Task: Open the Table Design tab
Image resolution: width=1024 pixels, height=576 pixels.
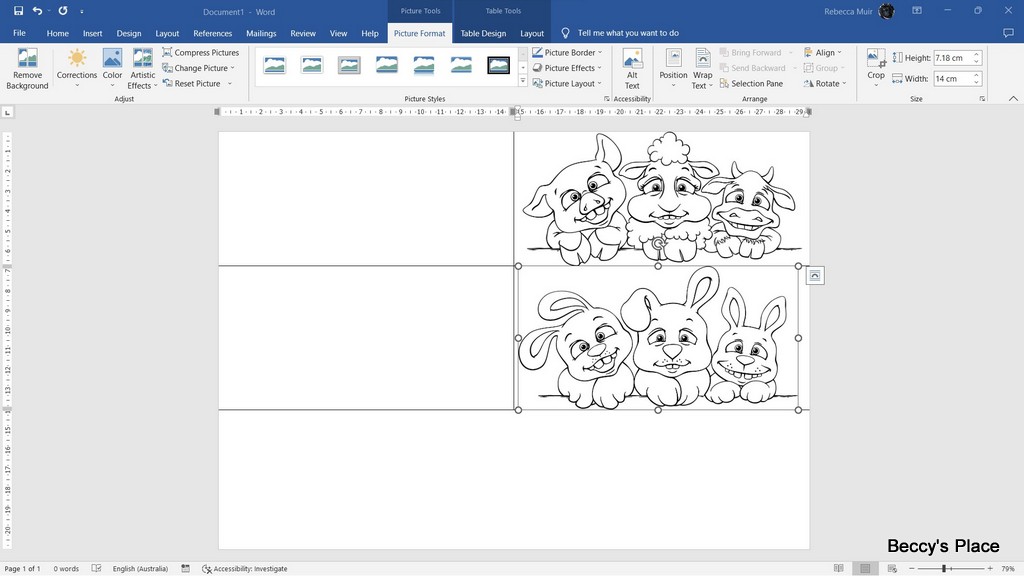Action: pyautogui.click(x=483, y=33)
